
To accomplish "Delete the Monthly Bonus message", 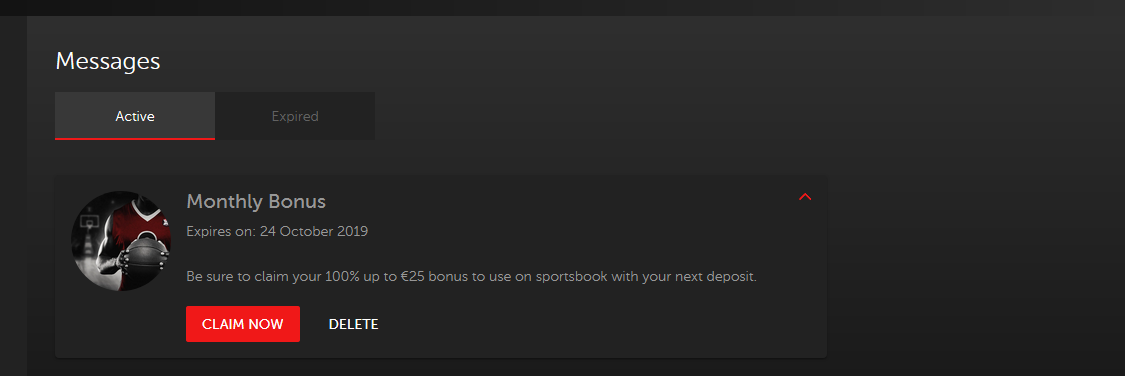I will (x=353, y=324).
